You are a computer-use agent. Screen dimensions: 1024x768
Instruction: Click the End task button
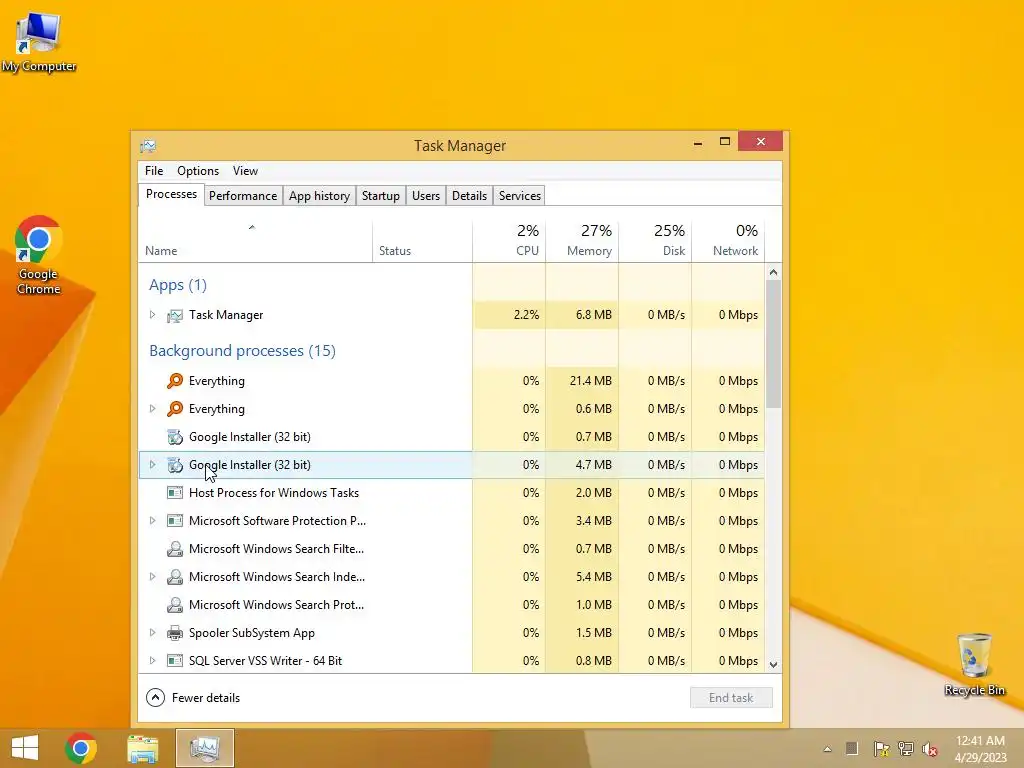tap(731, 697)
